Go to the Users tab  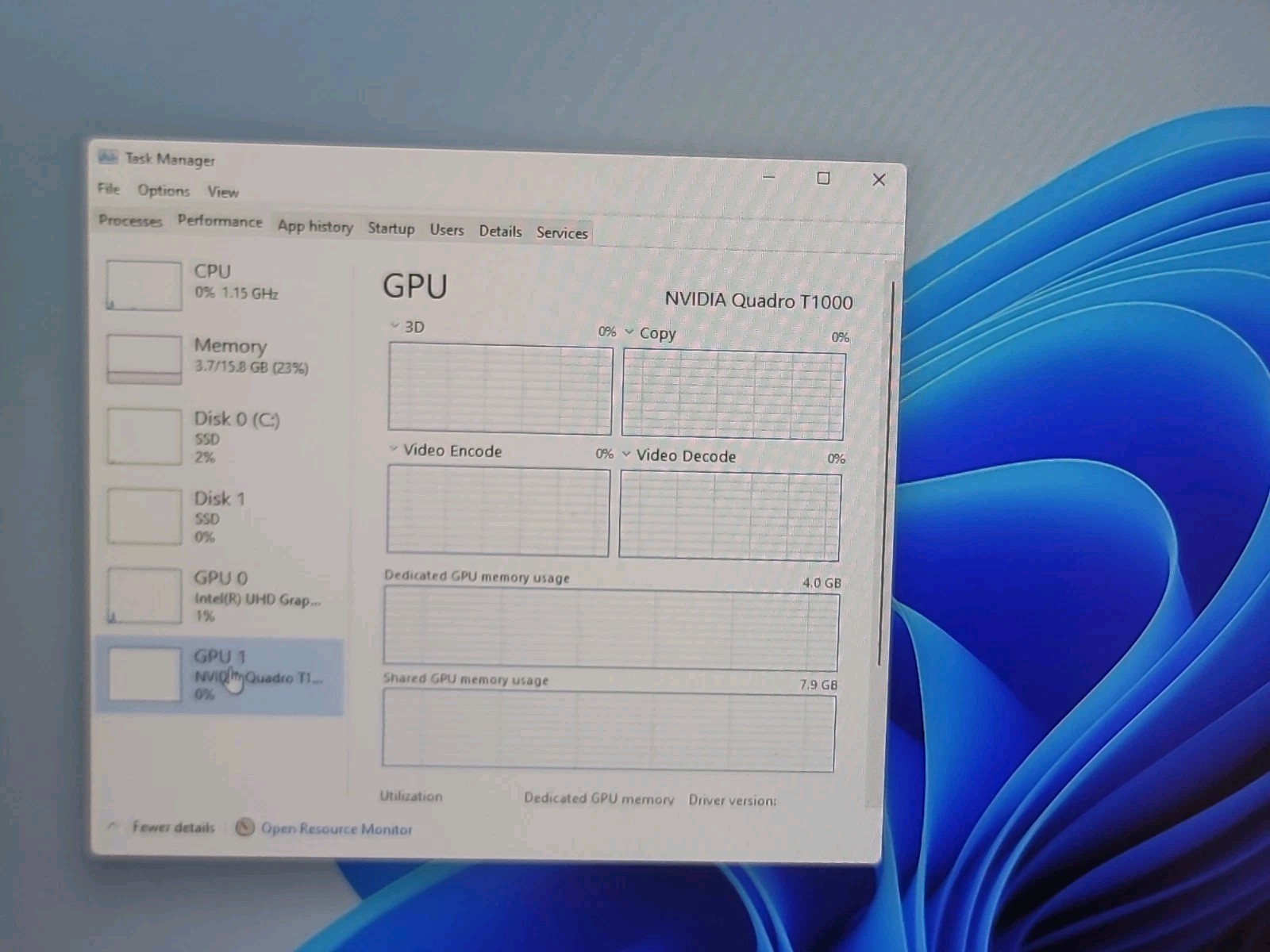click(x=447, y=230)
